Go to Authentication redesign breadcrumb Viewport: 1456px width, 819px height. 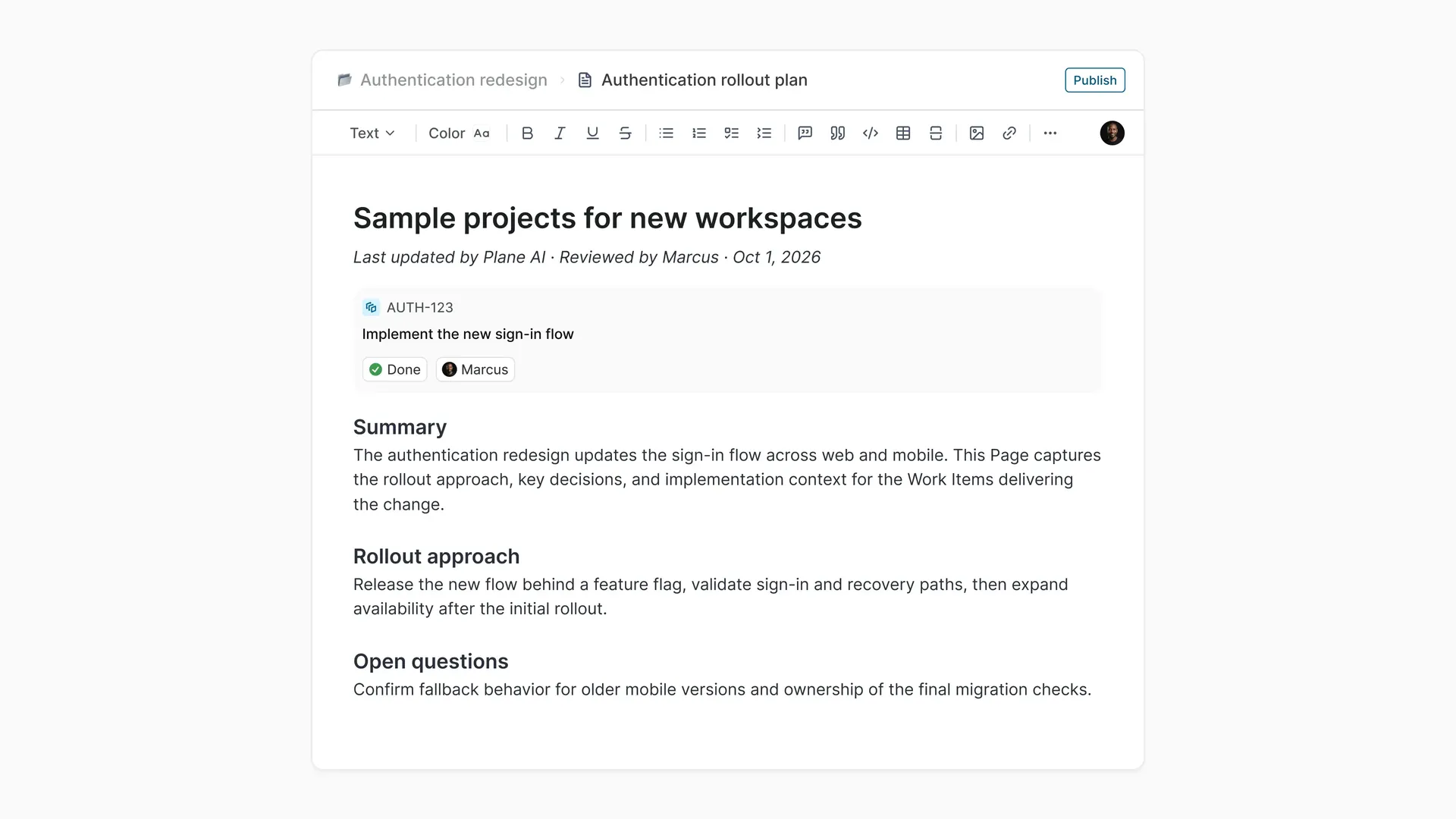pyautogui.click(x=453, y=80)
